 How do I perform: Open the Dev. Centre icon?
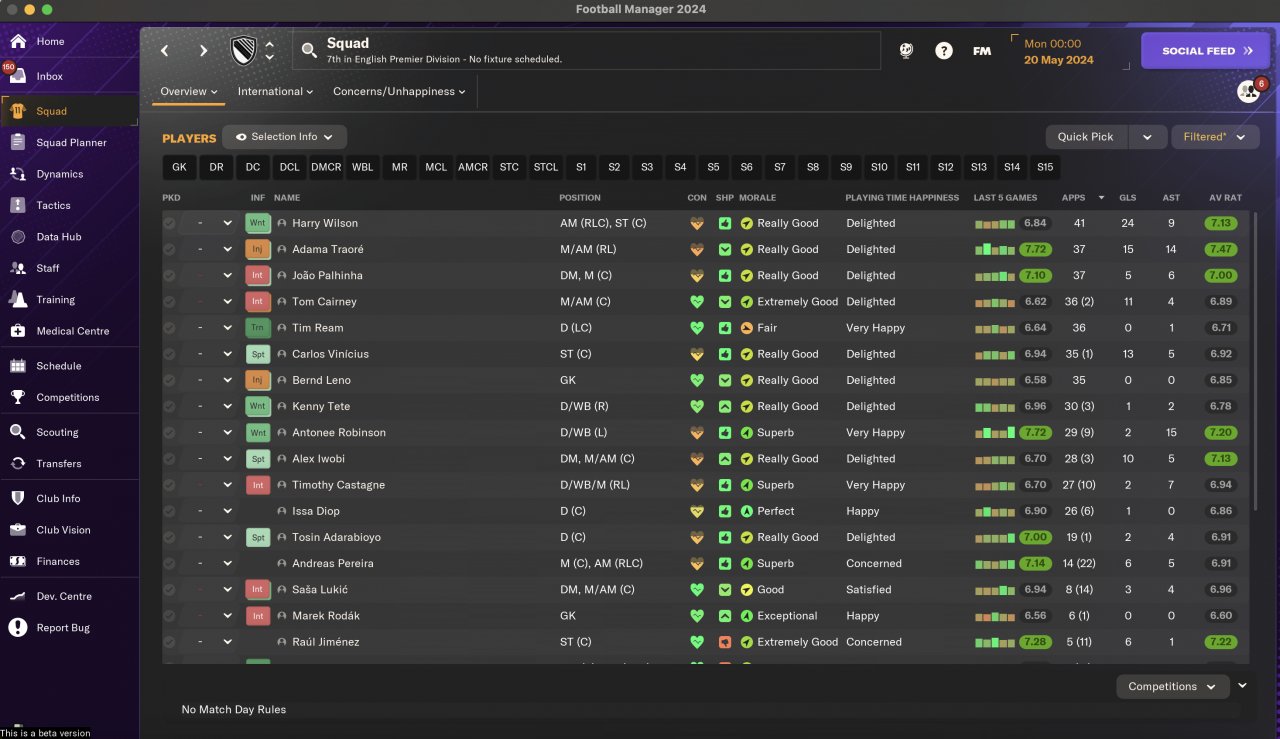click(x=18, y=596)
